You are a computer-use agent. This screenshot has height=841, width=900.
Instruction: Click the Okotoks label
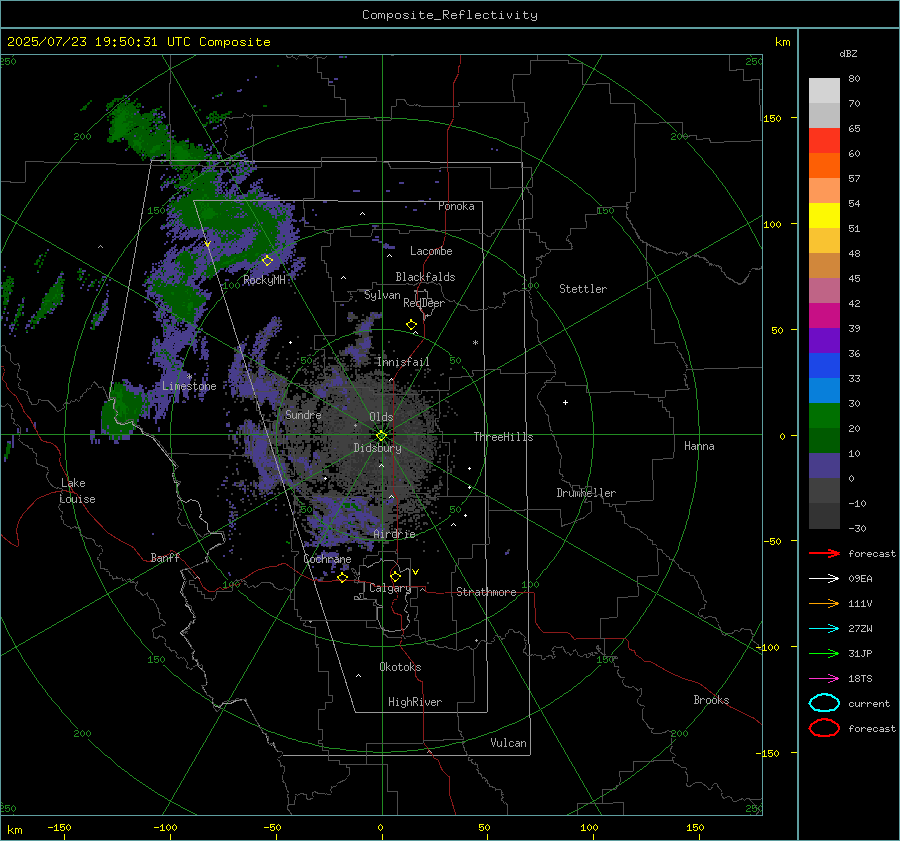400,667
